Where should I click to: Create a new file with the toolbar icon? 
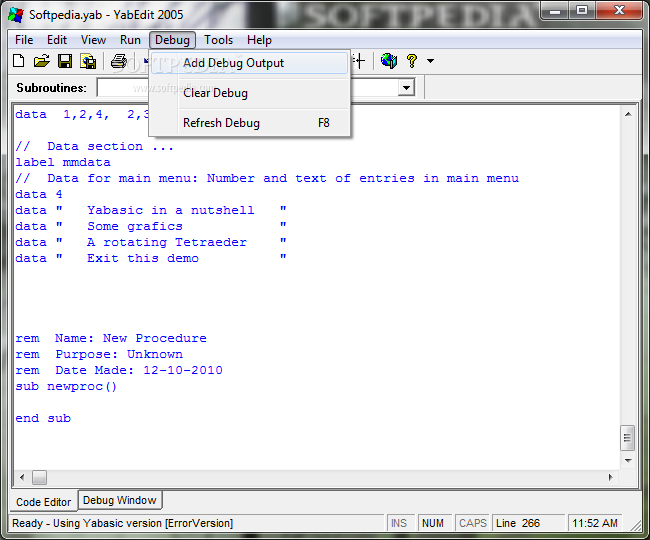pos(19,61)
